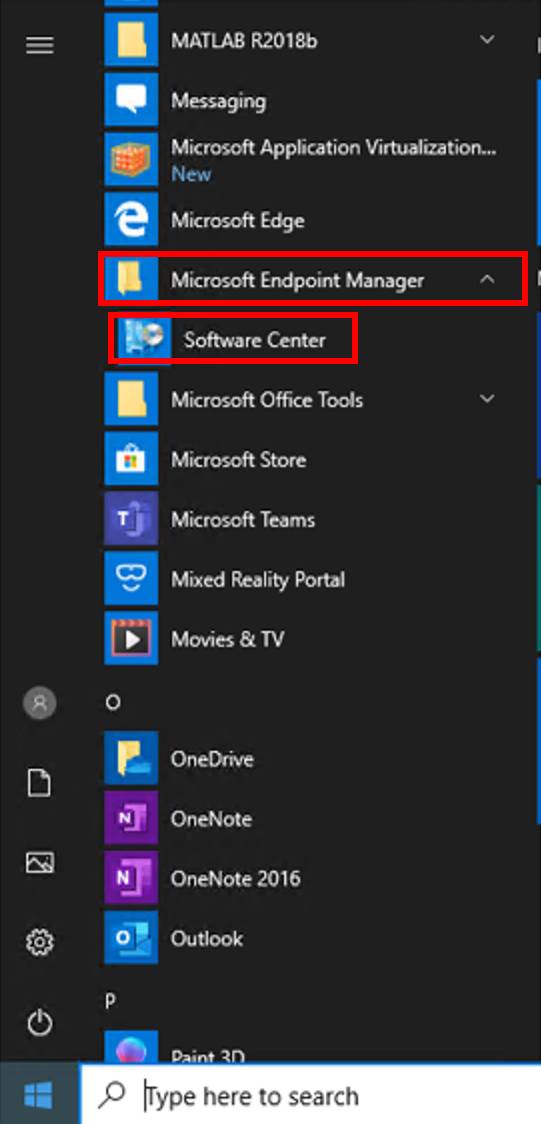This screenshot has width=541, height=1124.
Task: Click the Microsoft Office Tools folder icon
Action: (x=131, y=399)
